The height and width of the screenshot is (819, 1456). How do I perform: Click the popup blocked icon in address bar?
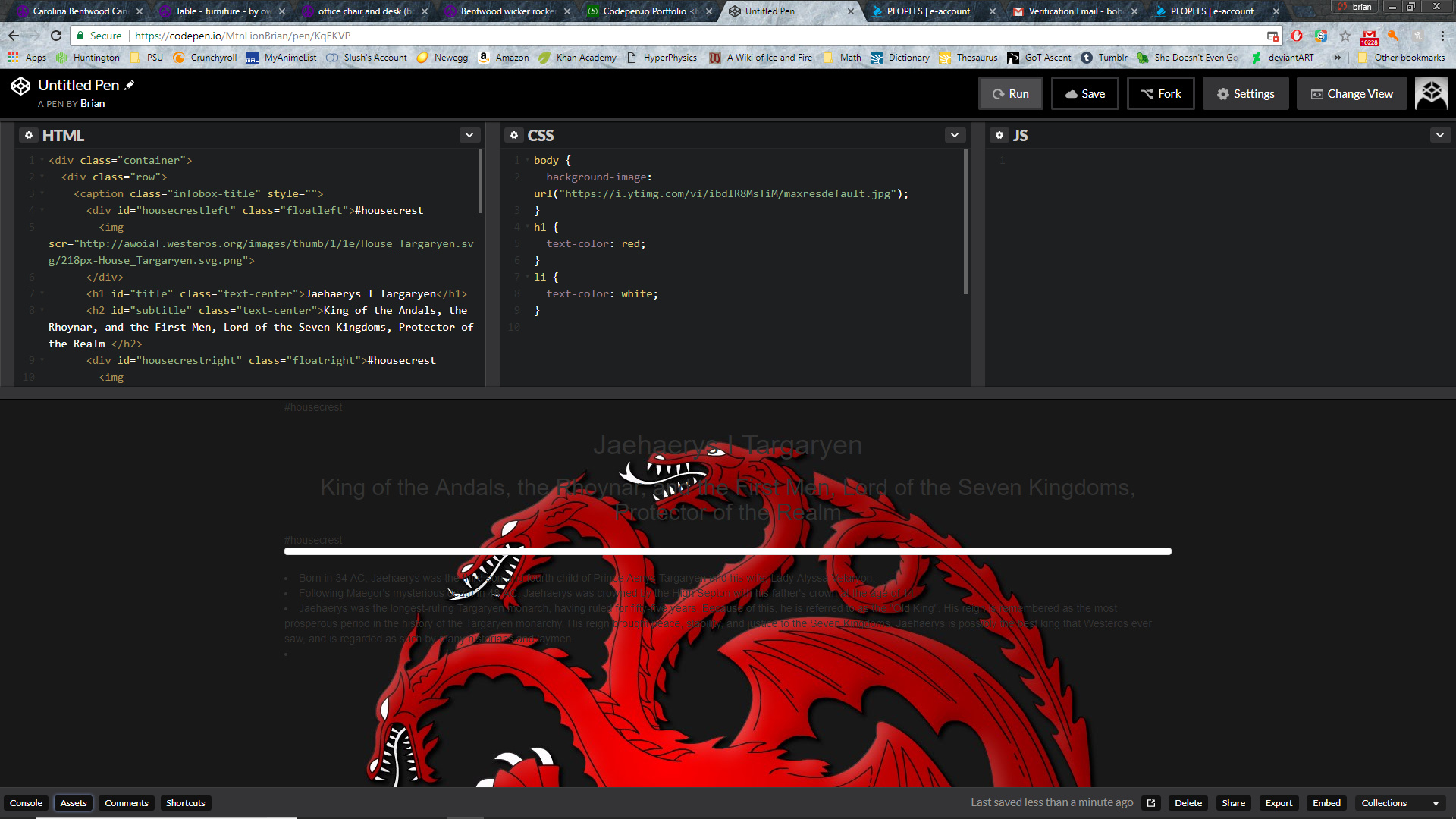coord(1272,36)
